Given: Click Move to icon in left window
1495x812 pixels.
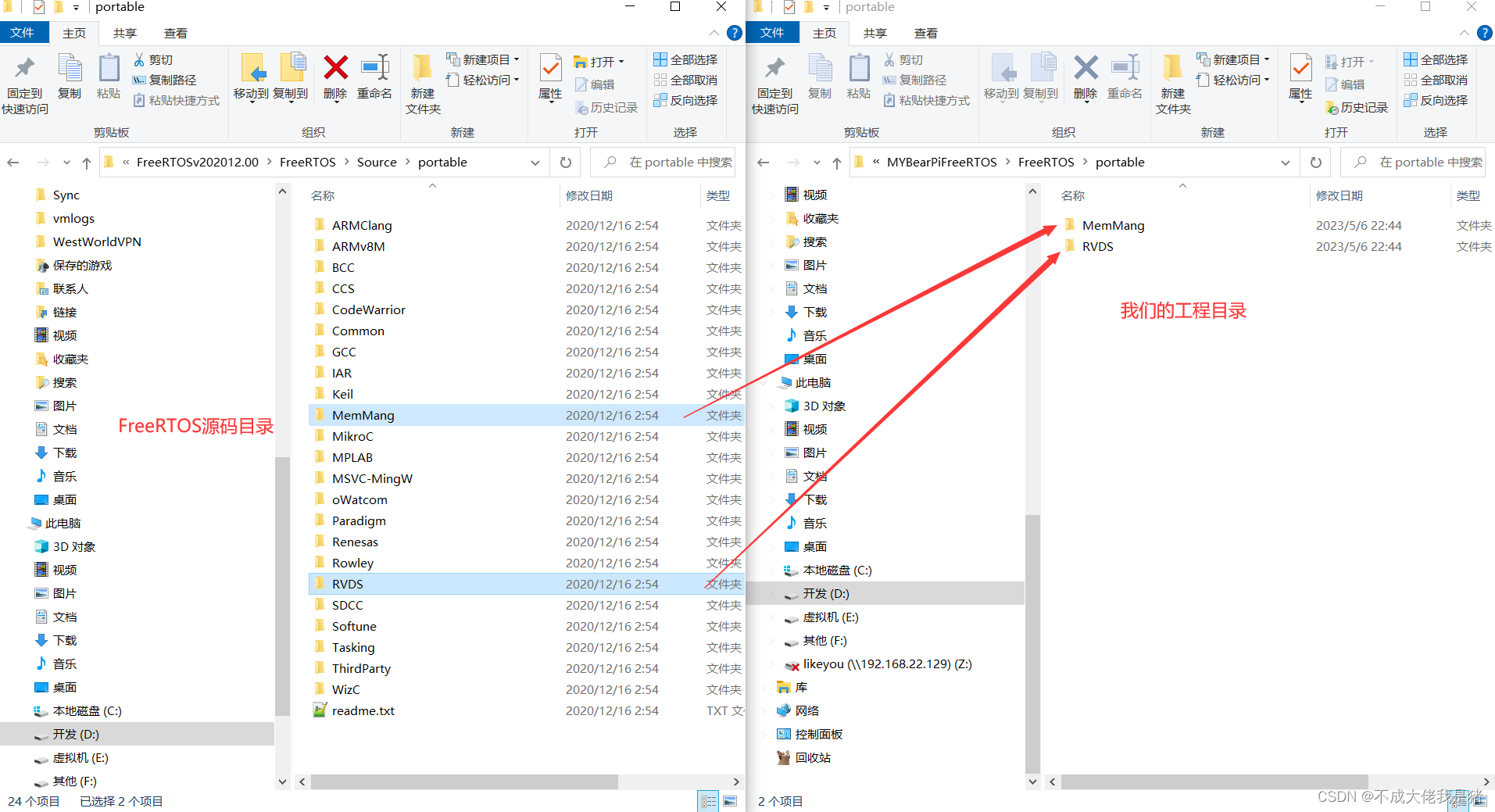Looking at the screenshot, I should (252, 77).
